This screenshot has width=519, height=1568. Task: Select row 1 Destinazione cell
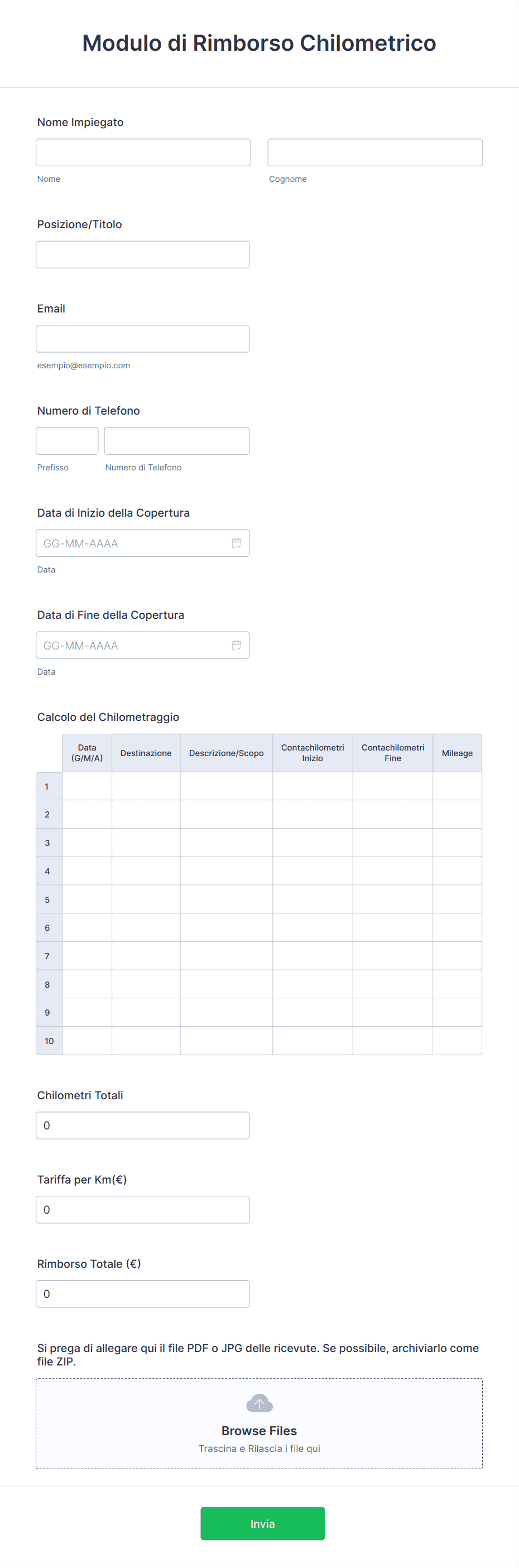(x=146, y=786)
